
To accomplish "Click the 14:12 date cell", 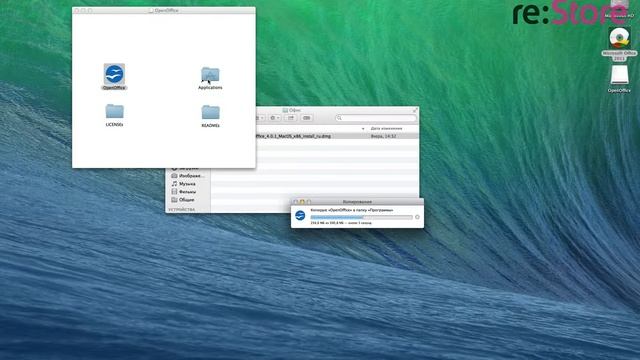I will tap(383, 136).
